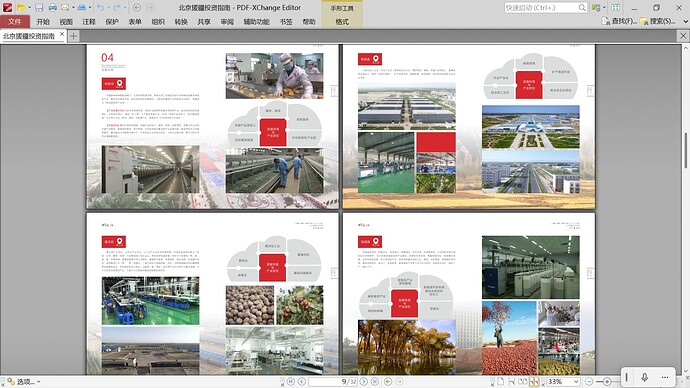Switch to the 组织 ribbon tab
The image size is (690, 388).
(x=158, y=22)
